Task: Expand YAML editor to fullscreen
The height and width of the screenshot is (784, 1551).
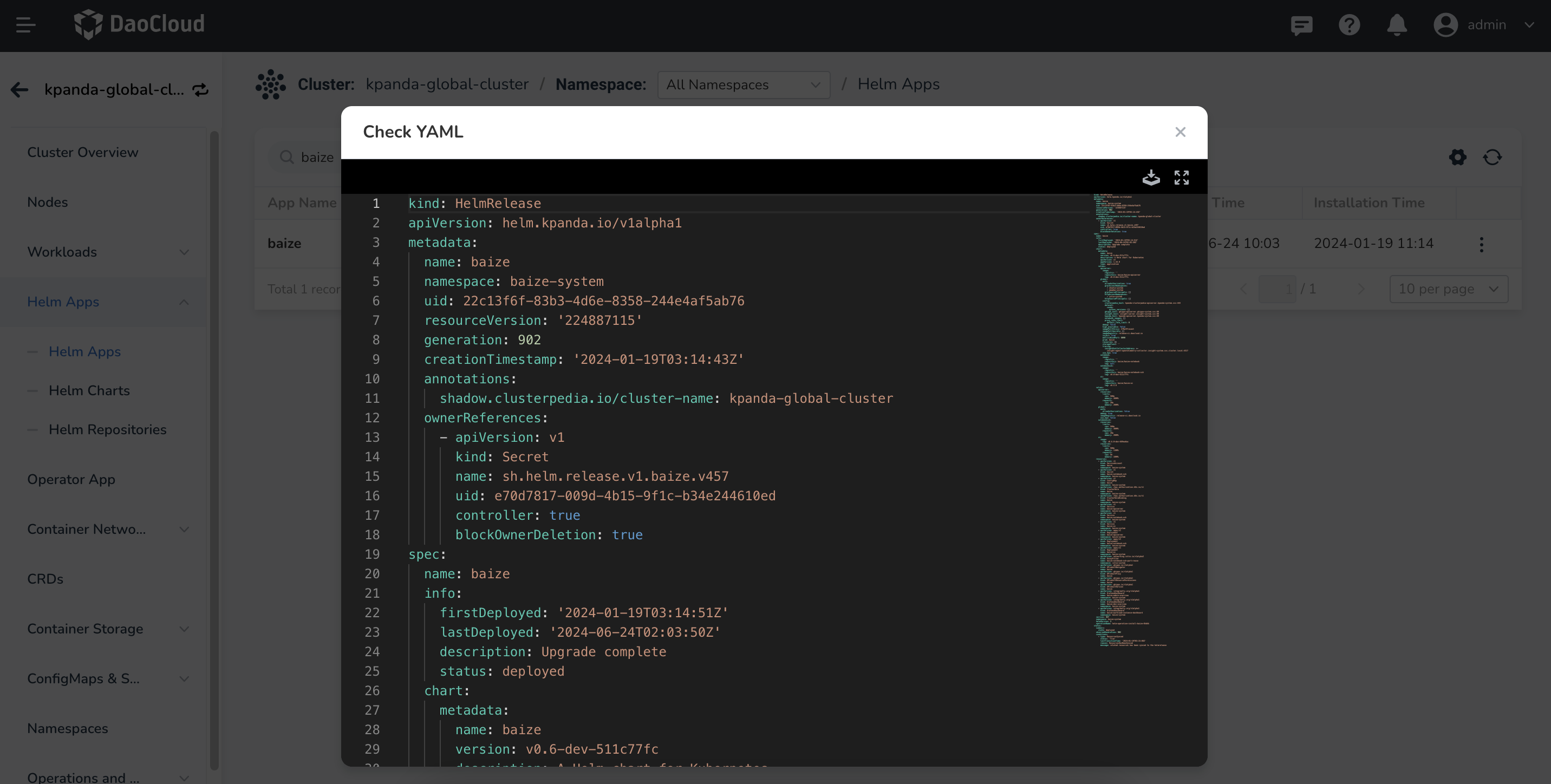Action: [1181, 178]
